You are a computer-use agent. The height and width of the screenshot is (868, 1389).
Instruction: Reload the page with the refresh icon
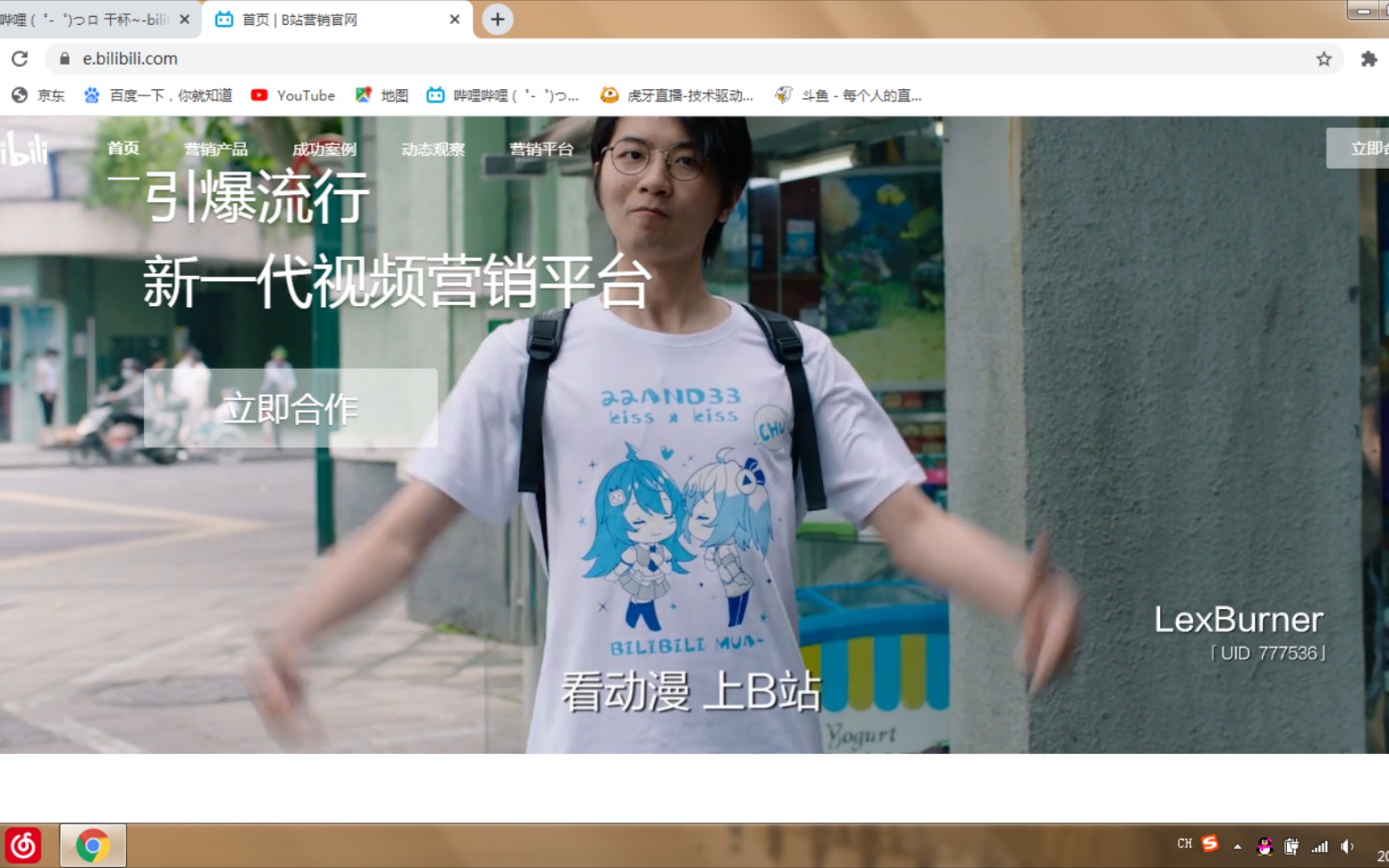(20, 59)
